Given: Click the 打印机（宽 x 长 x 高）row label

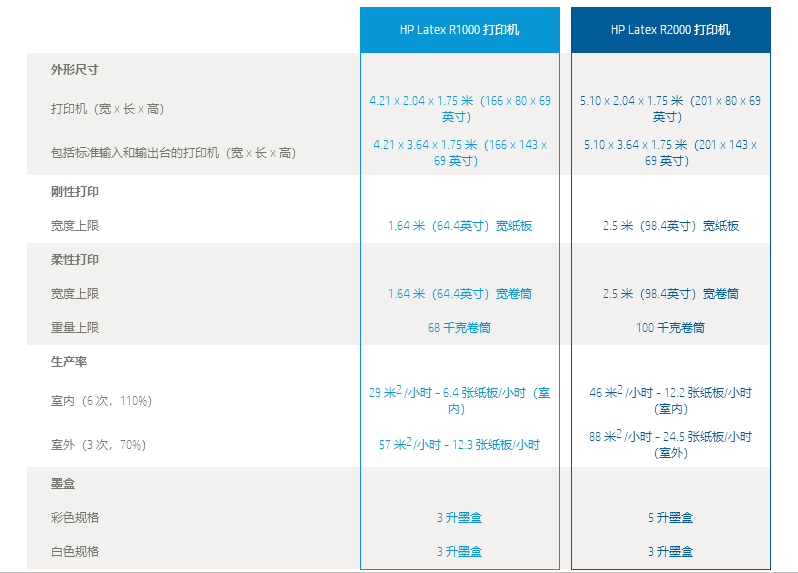Looking at the screenshot, I should (107, 109).
